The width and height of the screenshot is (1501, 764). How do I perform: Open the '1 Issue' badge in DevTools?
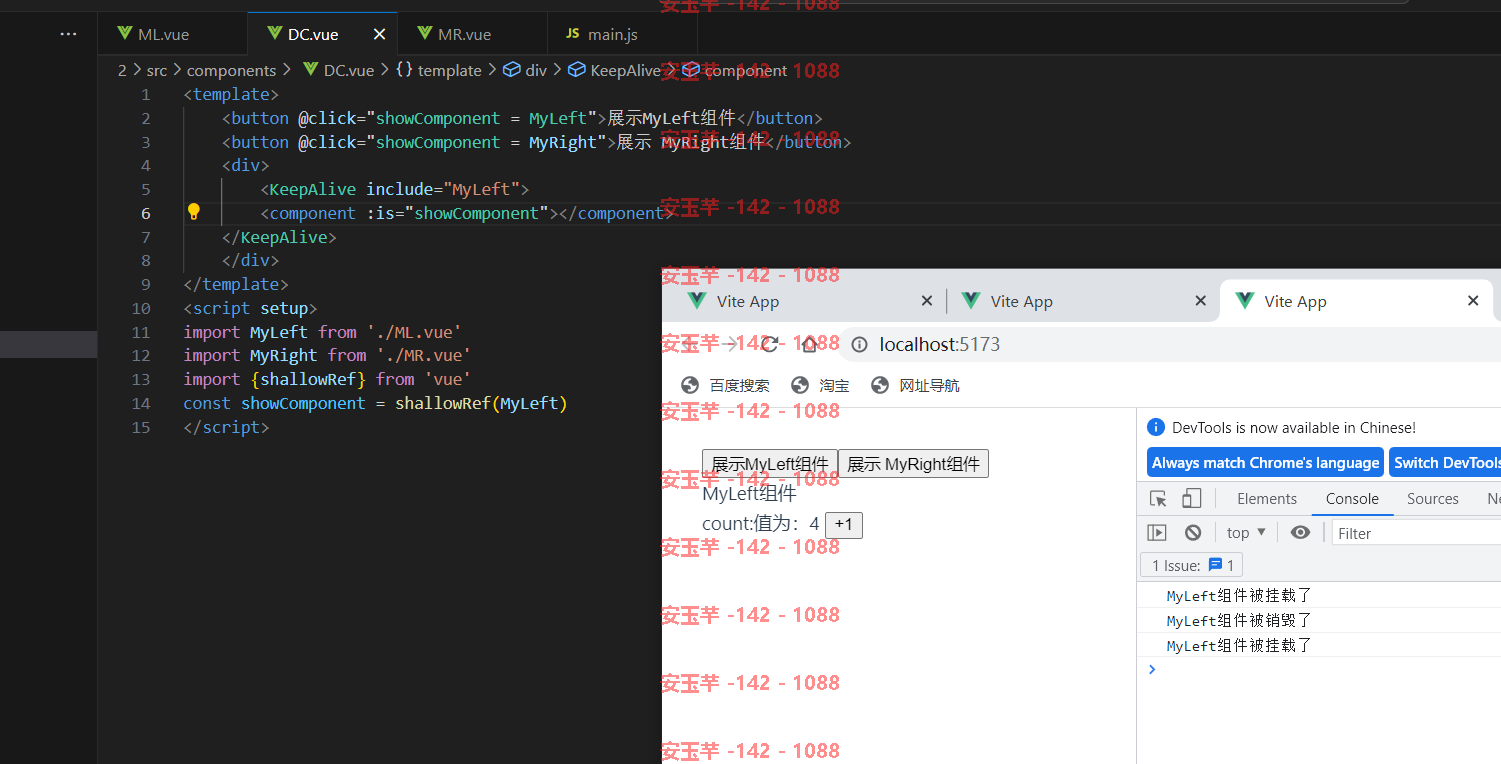(x=1192, y=565)
